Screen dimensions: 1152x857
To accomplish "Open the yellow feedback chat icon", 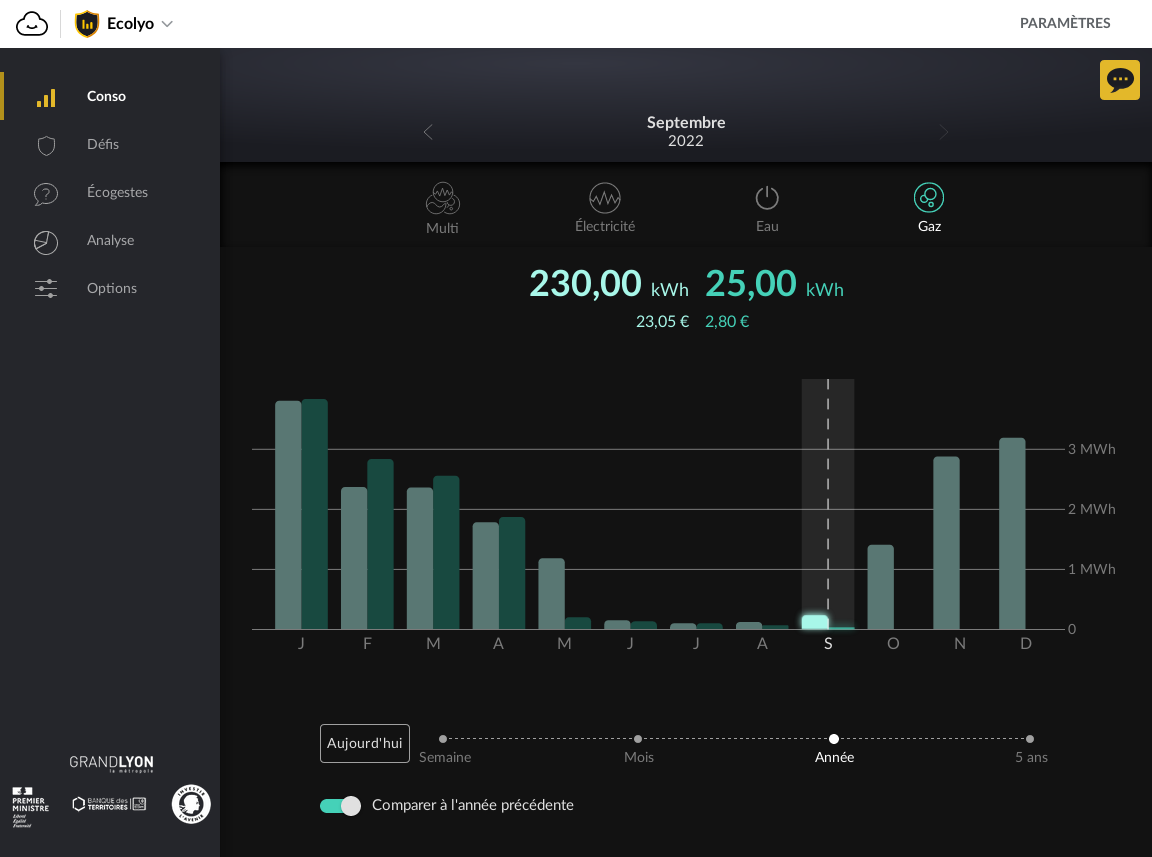I will tap(1120, 79).
